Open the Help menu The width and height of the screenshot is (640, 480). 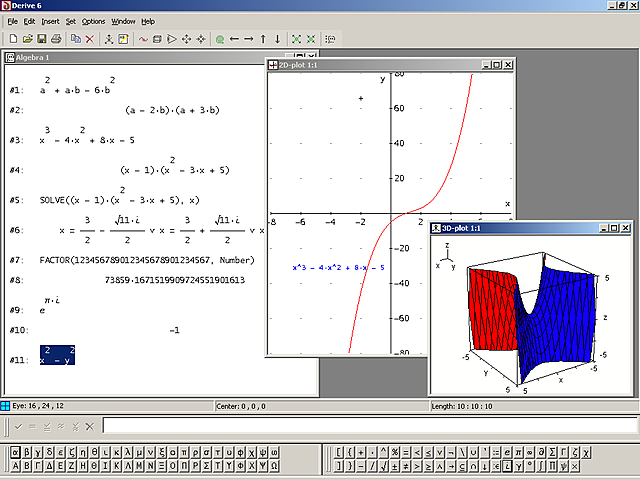tap(148, 22)
